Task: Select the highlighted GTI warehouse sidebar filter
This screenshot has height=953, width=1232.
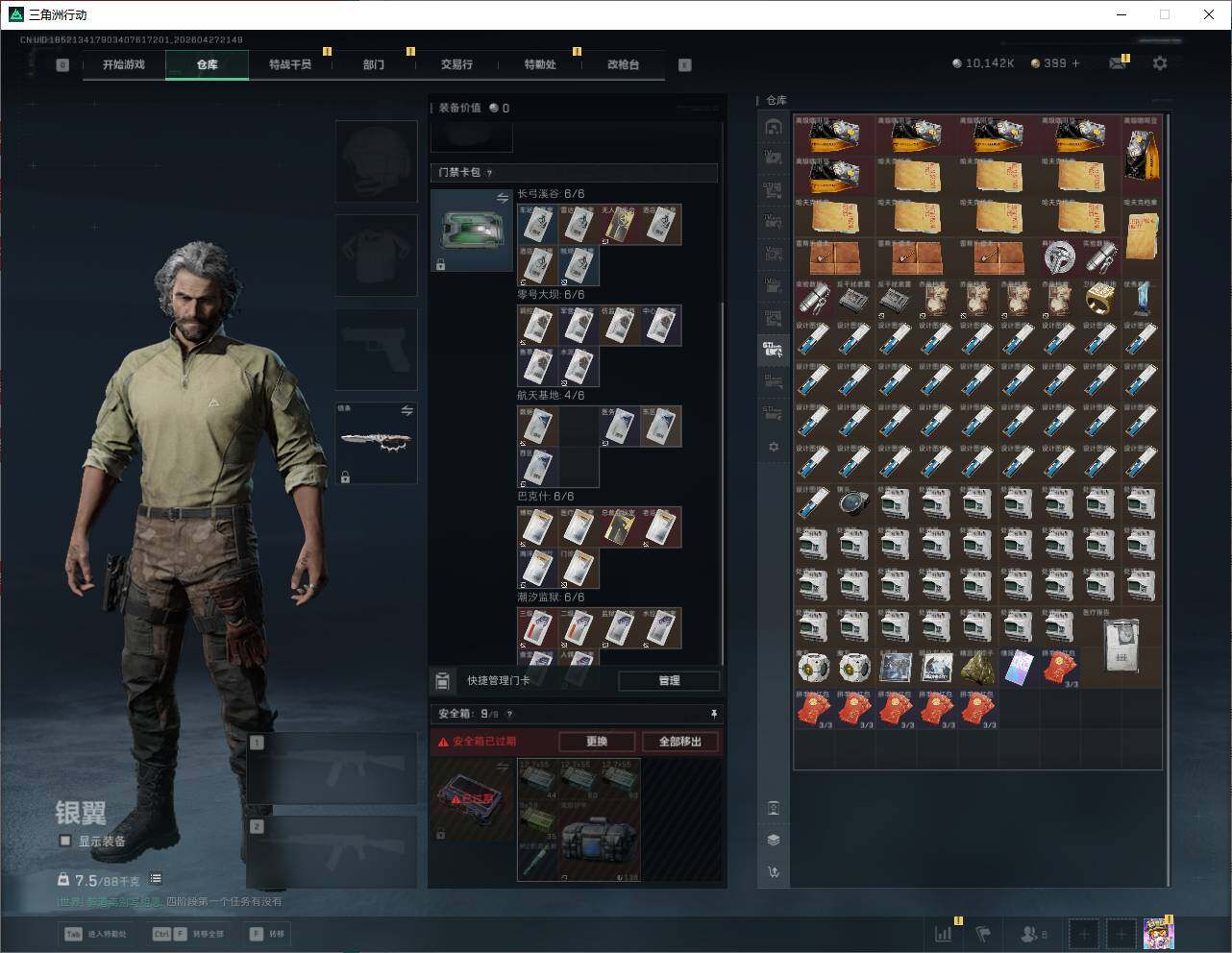Action: tap(774, 350)
